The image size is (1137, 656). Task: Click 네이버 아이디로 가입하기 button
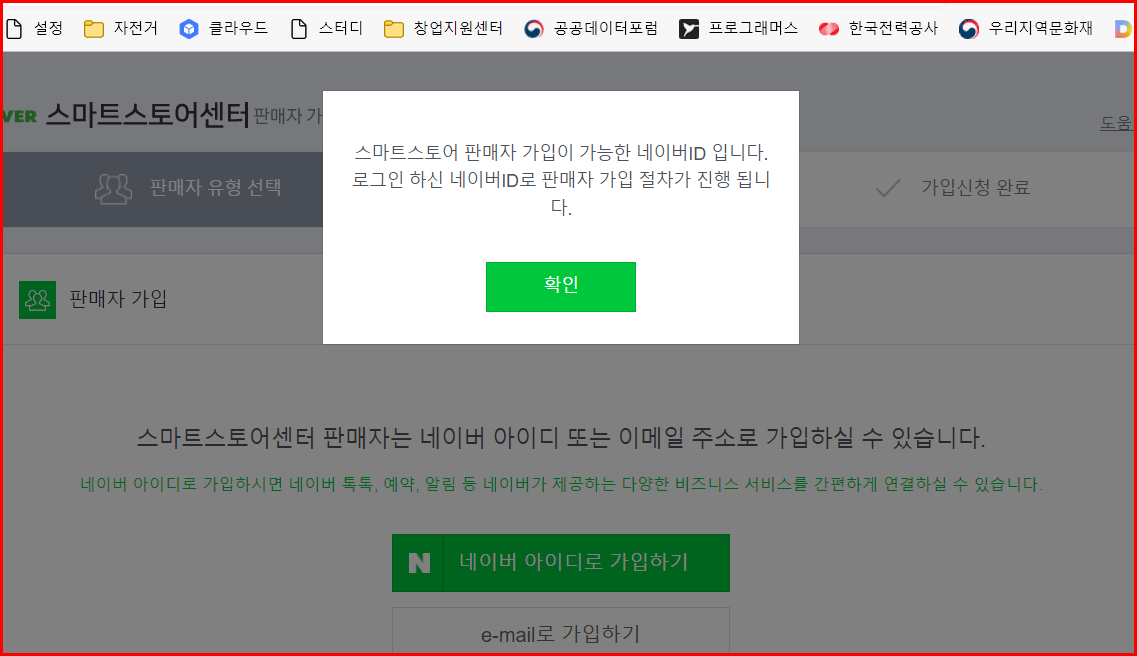click(561, 562)
